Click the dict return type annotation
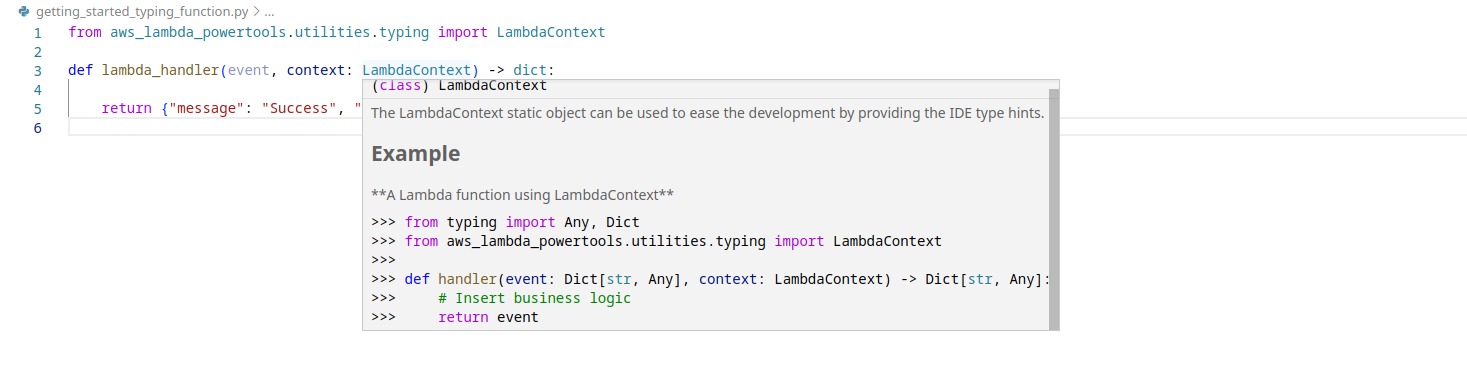This screenshot has width=1467, height=372. pos(530,71)
